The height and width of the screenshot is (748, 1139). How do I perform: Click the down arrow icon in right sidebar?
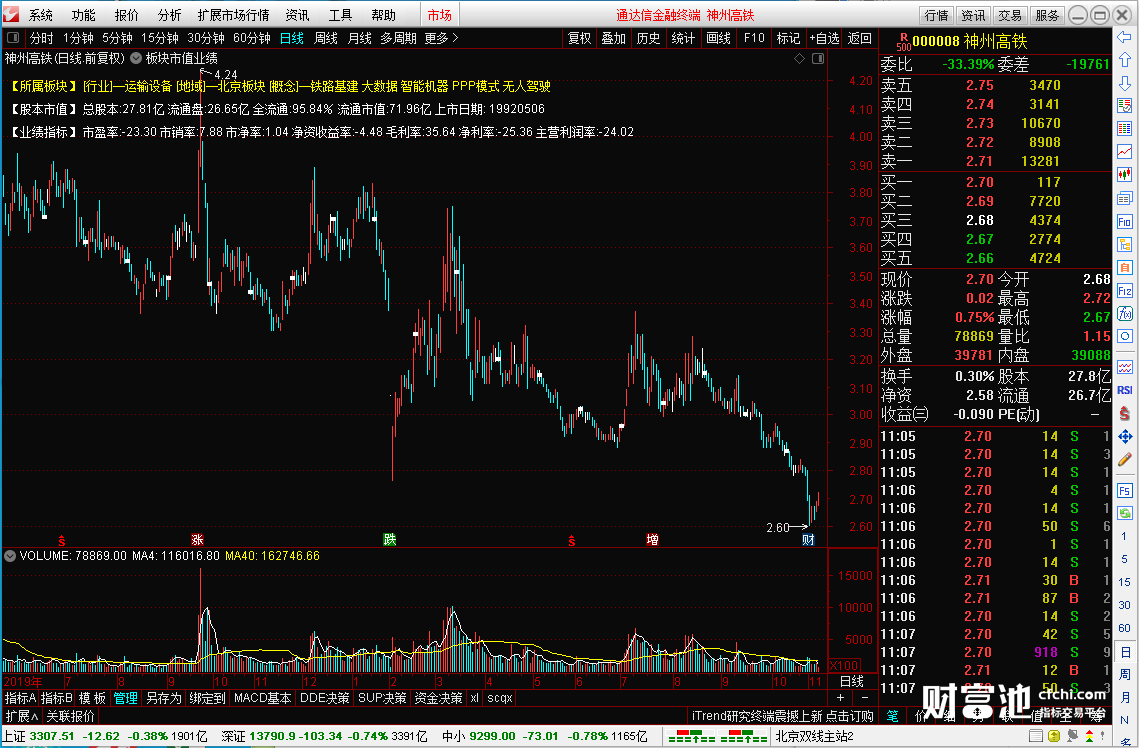1124,82
